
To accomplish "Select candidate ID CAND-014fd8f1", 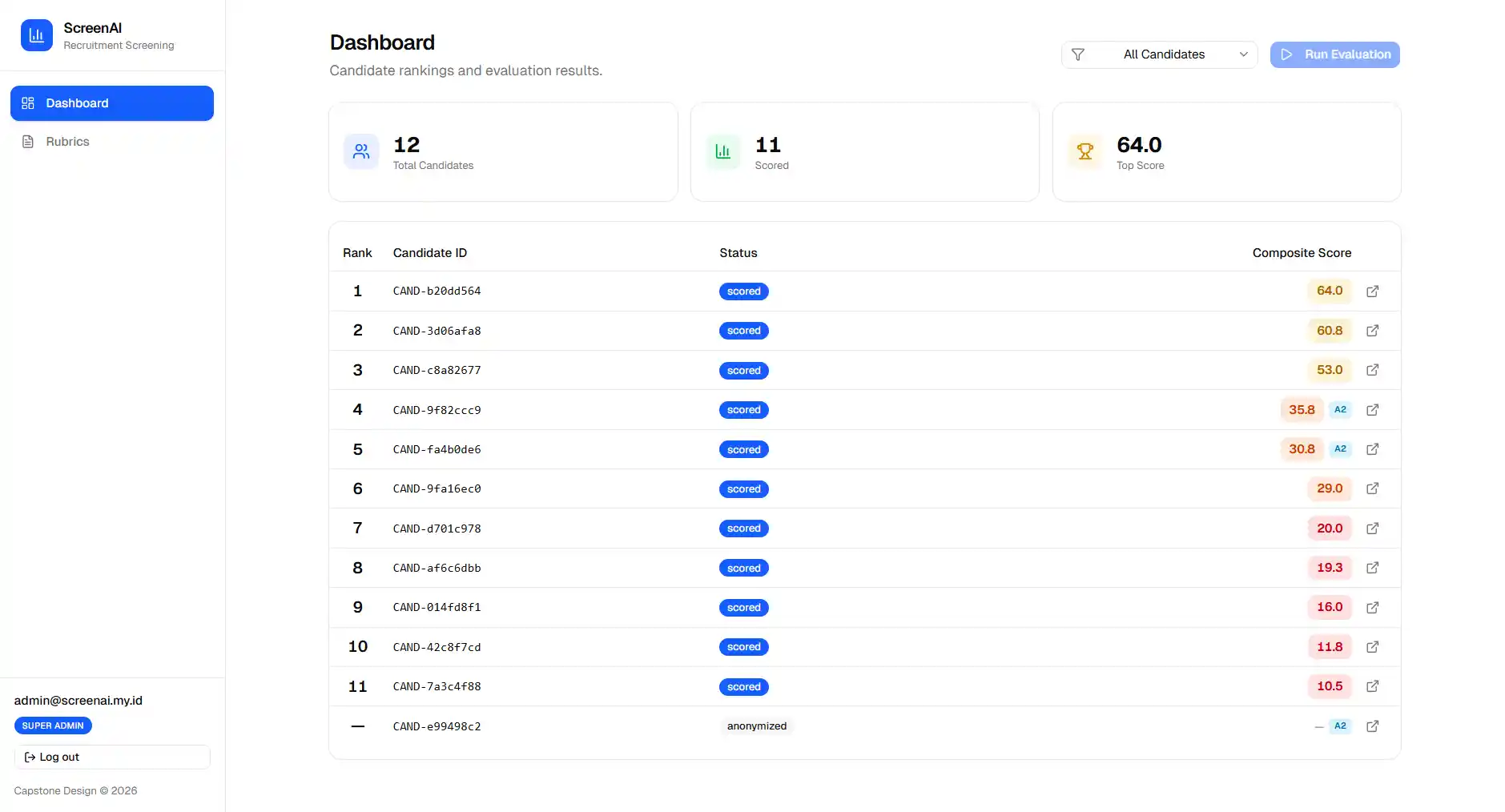I will 437,607.
